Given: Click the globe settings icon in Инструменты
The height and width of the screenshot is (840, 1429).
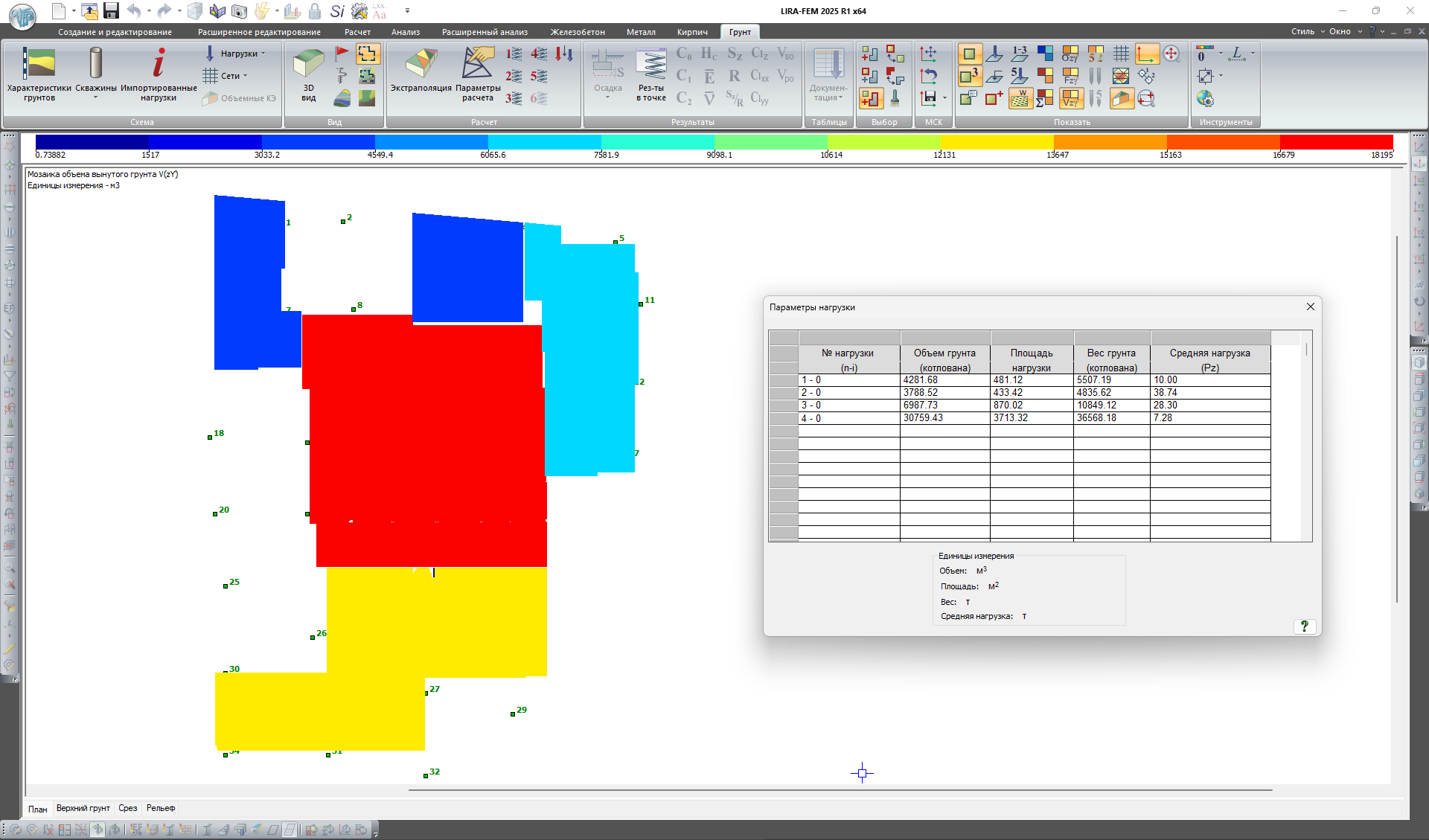Looking at the screenshot, I should pyautogui.click(x=1205, y=98).
